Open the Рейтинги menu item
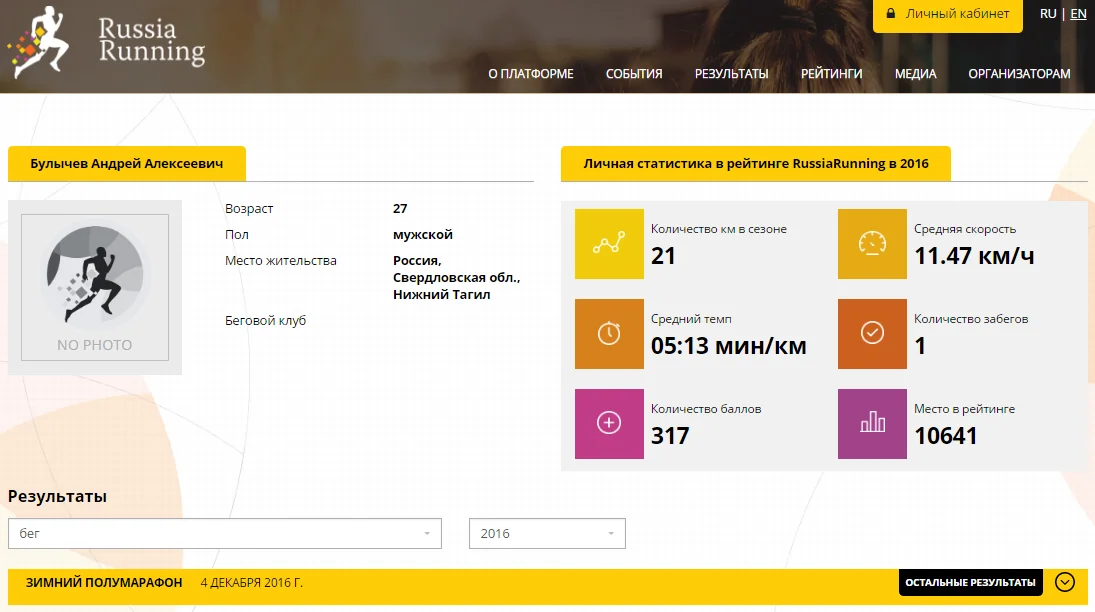The height and width of the screenshot is (612, 1095). pyautogui.click(x=831, y=74)
